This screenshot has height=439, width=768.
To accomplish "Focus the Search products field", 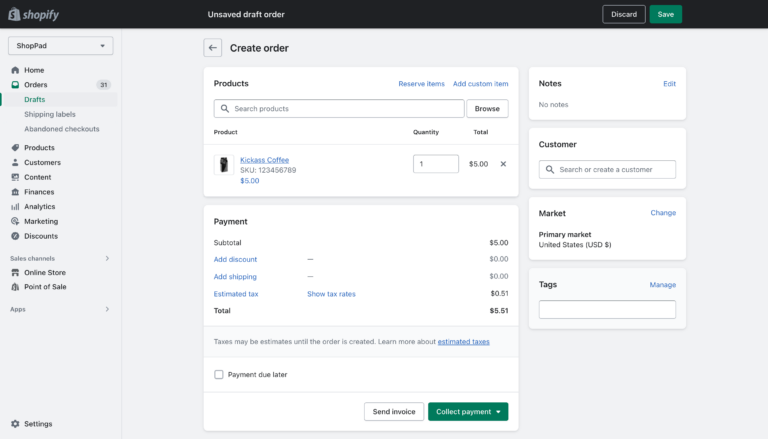I will [x=339, y=108].
